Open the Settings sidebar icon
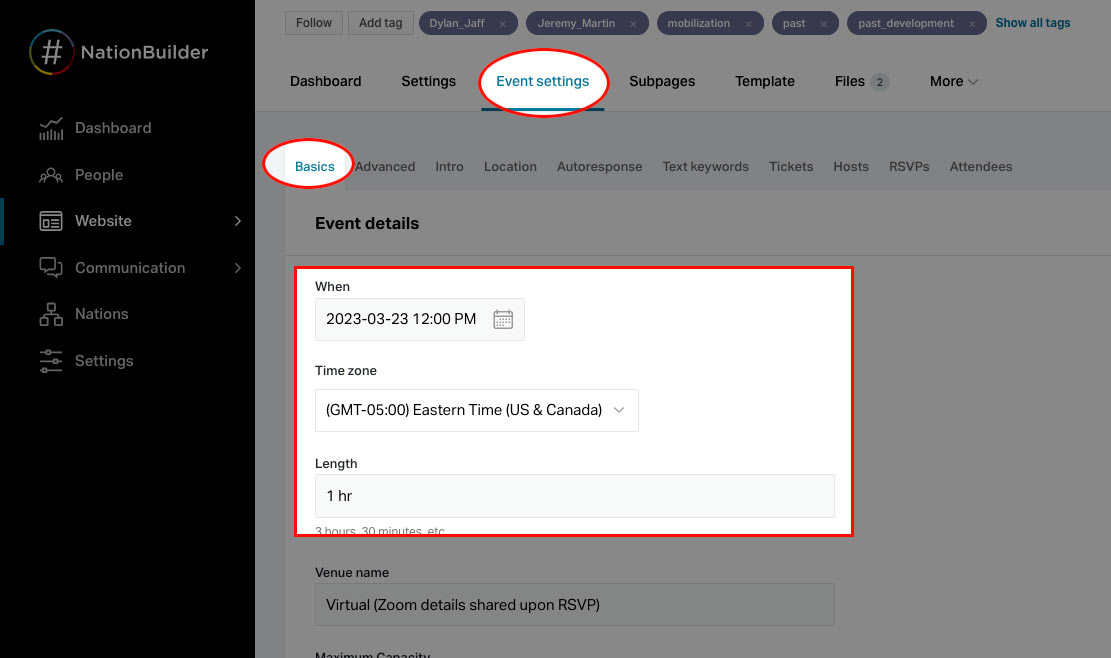The image size is (1111, 658). tap(50, 360)
